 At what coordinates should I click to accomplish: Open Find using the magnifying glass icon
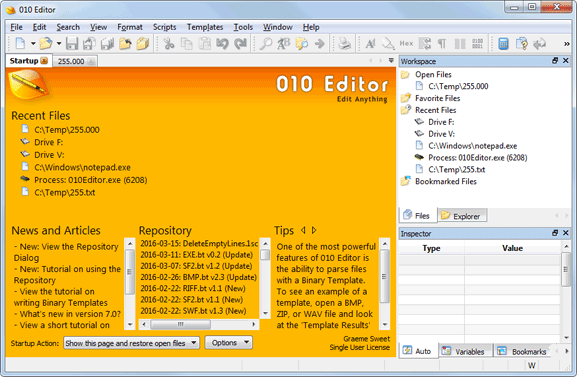[266, 43]
